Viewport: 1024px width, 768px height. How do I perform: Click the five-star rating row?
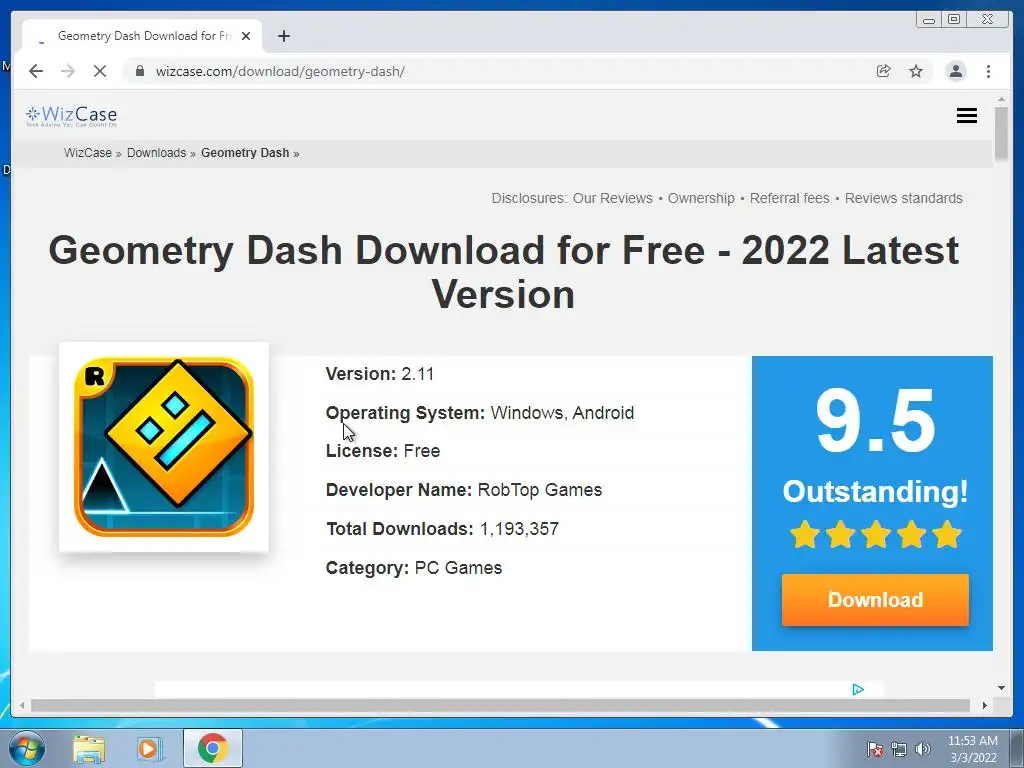(x=875, y=534)
